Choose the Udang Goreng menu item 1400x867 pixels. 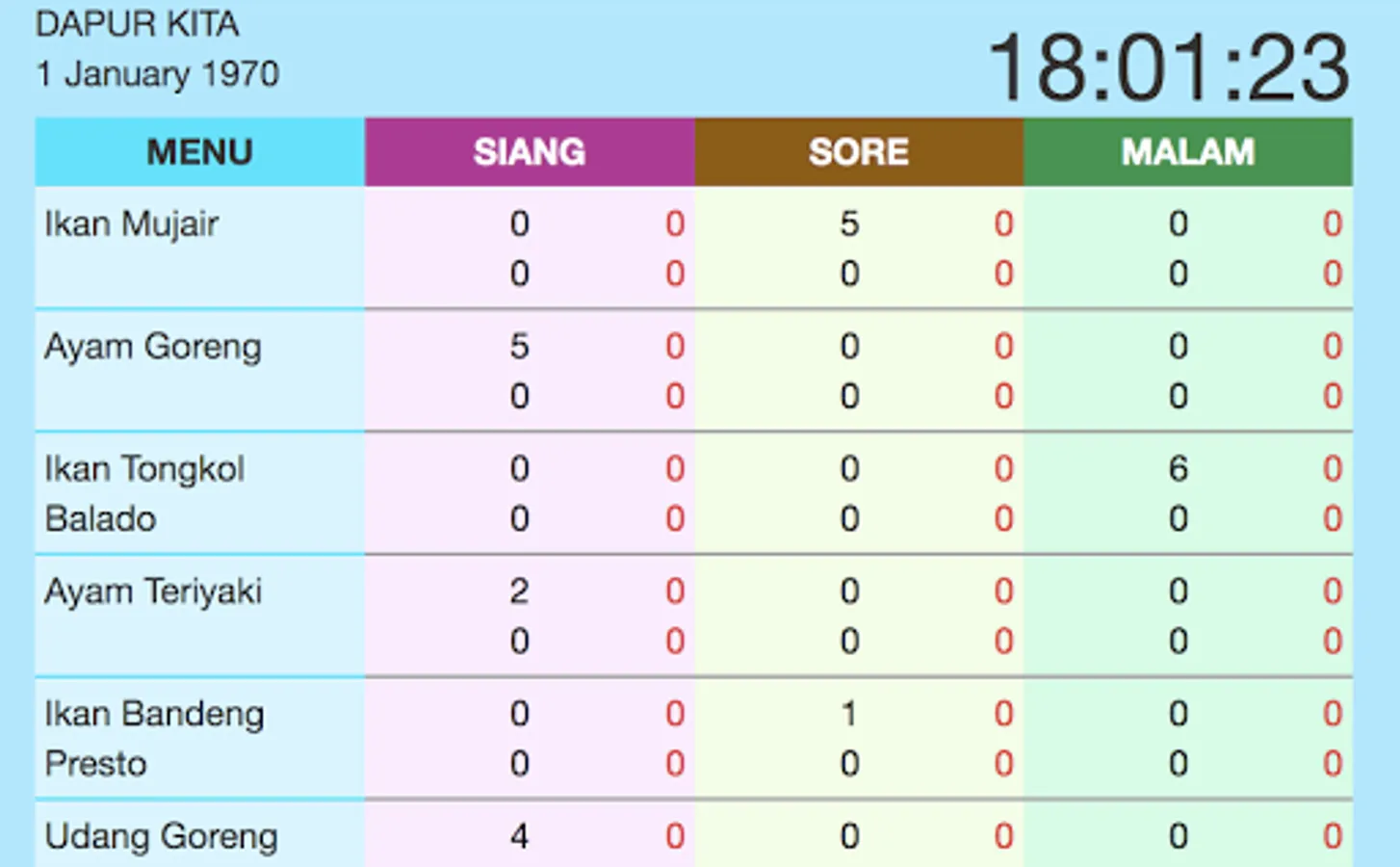(161, 836)
